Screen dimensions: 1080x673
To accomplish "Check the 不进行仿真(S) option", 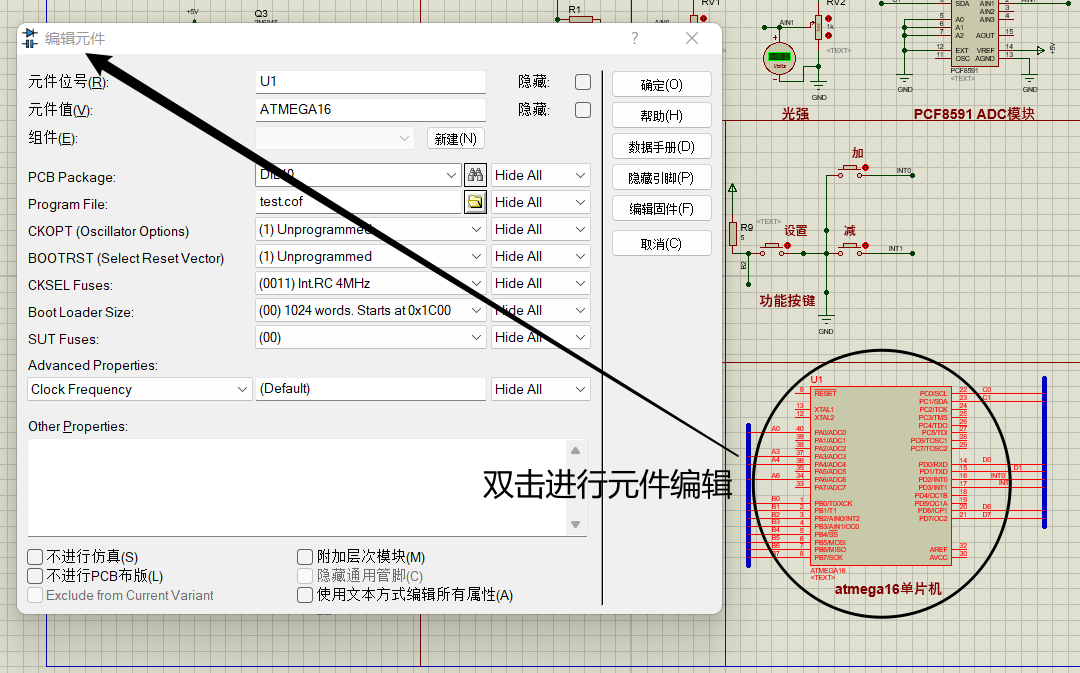I will coord(34,555).
